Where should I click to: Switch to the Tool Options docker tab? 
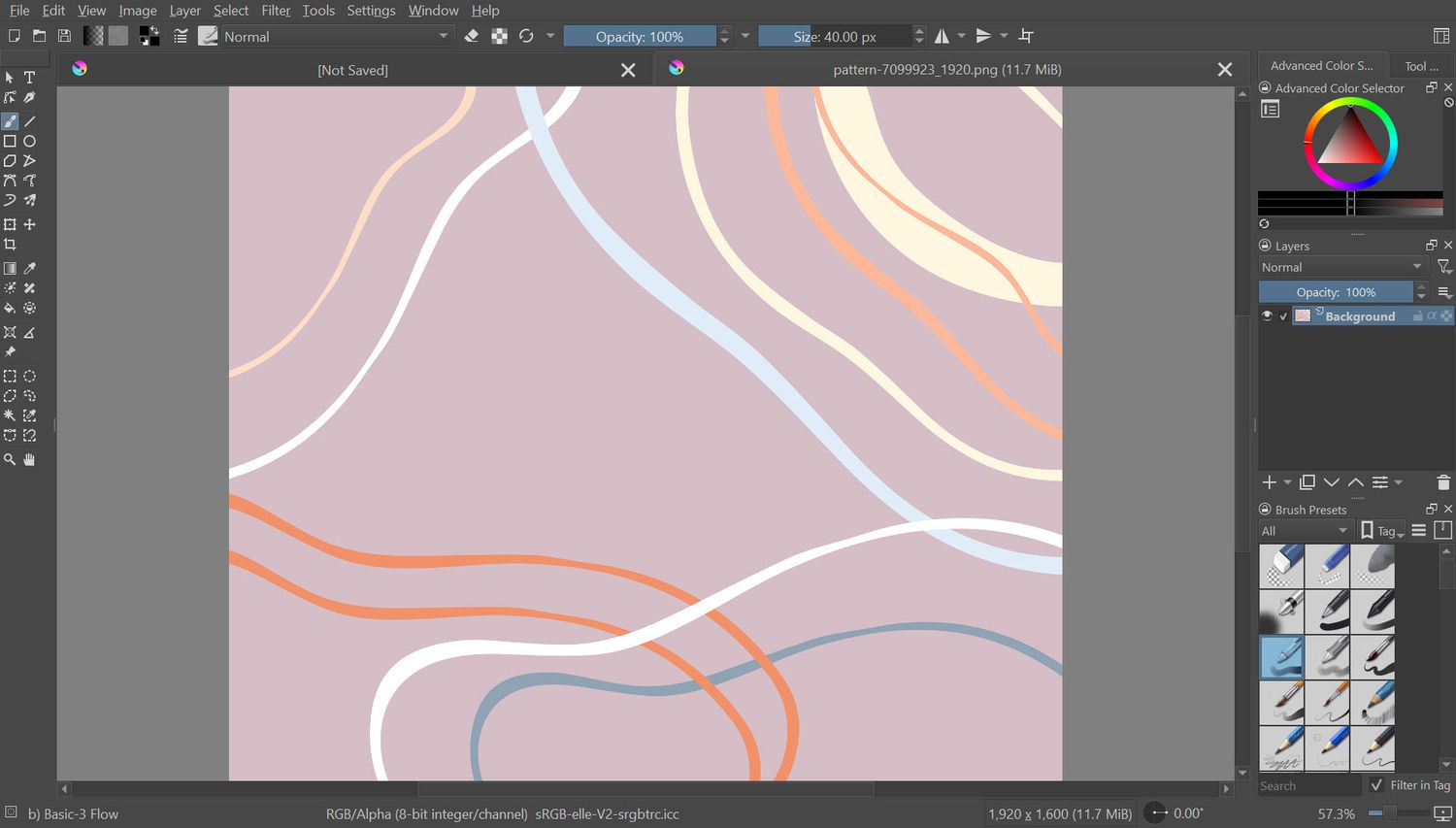coord(1421,66)
